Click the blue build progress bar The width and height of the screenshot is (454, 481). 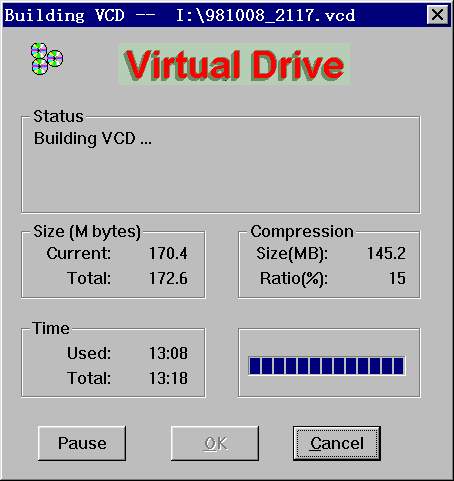[x=326, y=365]
